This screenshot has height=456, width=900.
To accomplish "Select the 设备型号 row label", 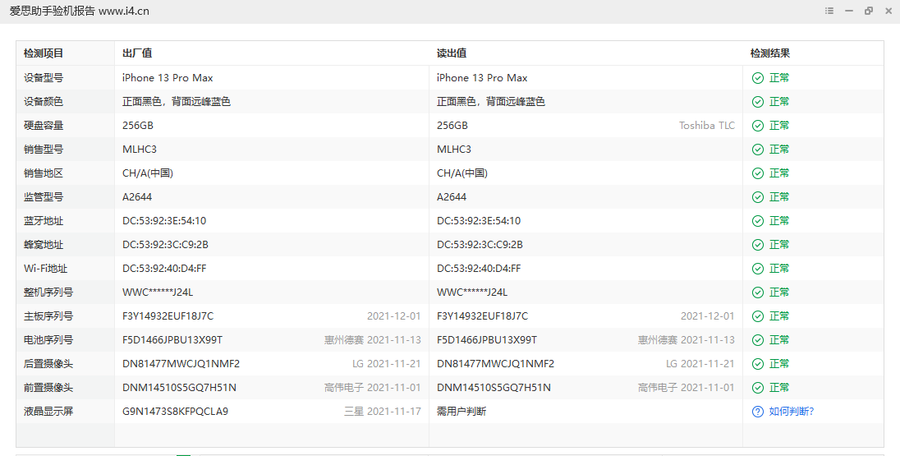I will pyautogui.click(x=44, y=78).
